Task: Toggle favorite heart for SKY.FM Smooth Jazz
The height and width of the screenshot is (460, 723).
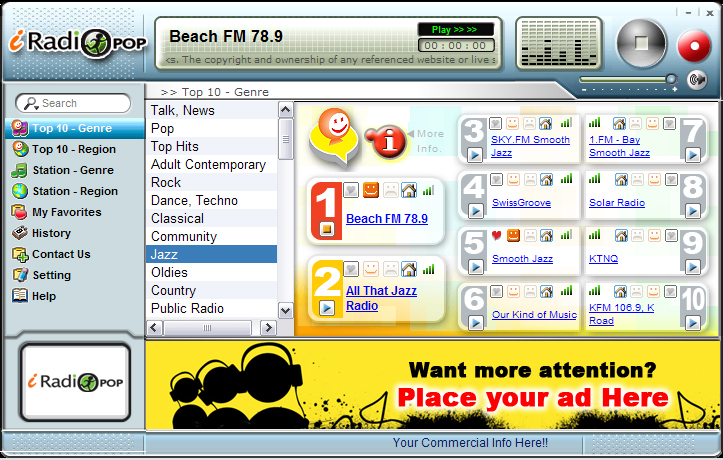Action: pos(496,123)
